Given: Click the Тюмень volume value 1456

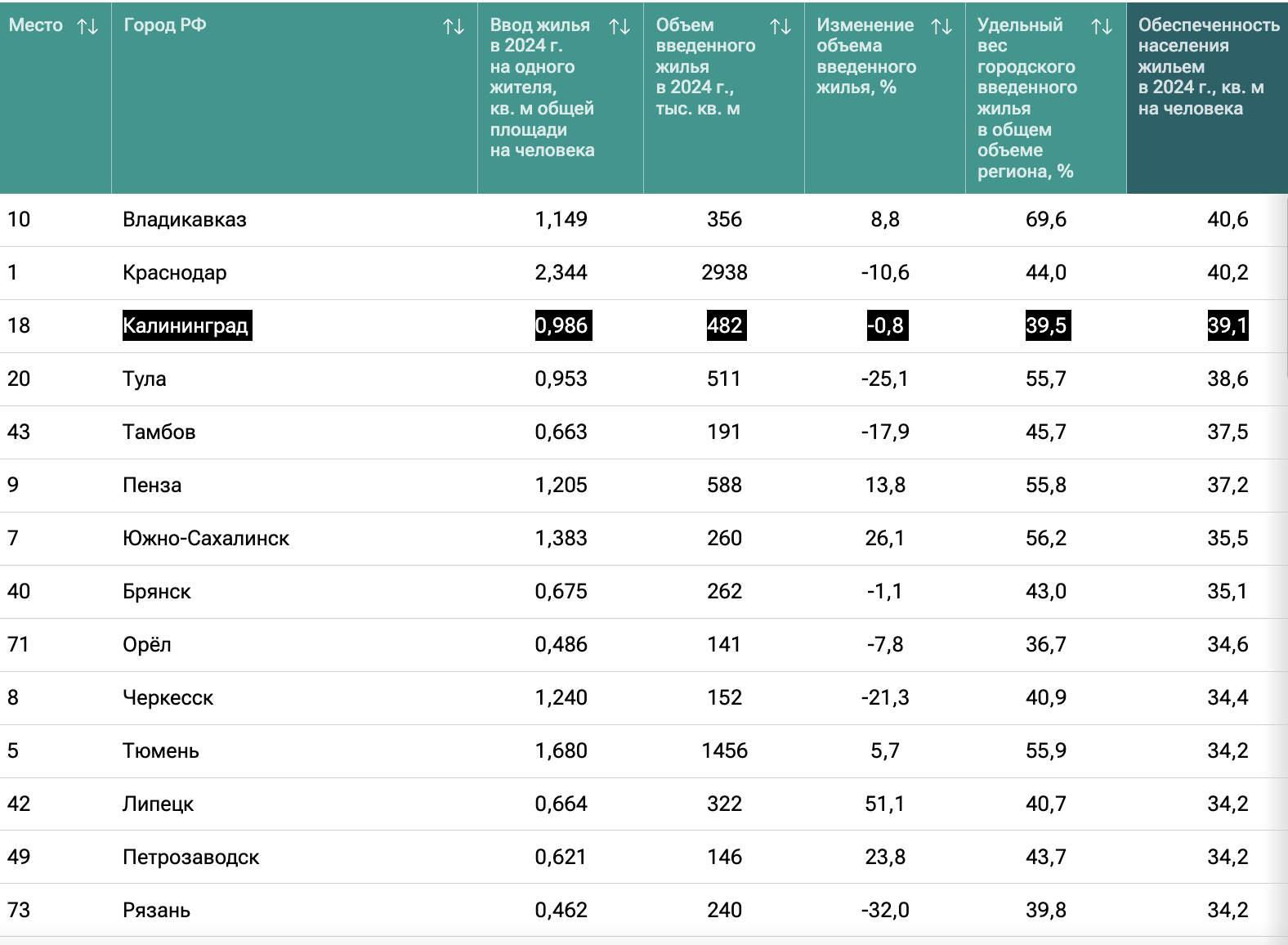Looking at the screenshot, I should click(725, 750).
